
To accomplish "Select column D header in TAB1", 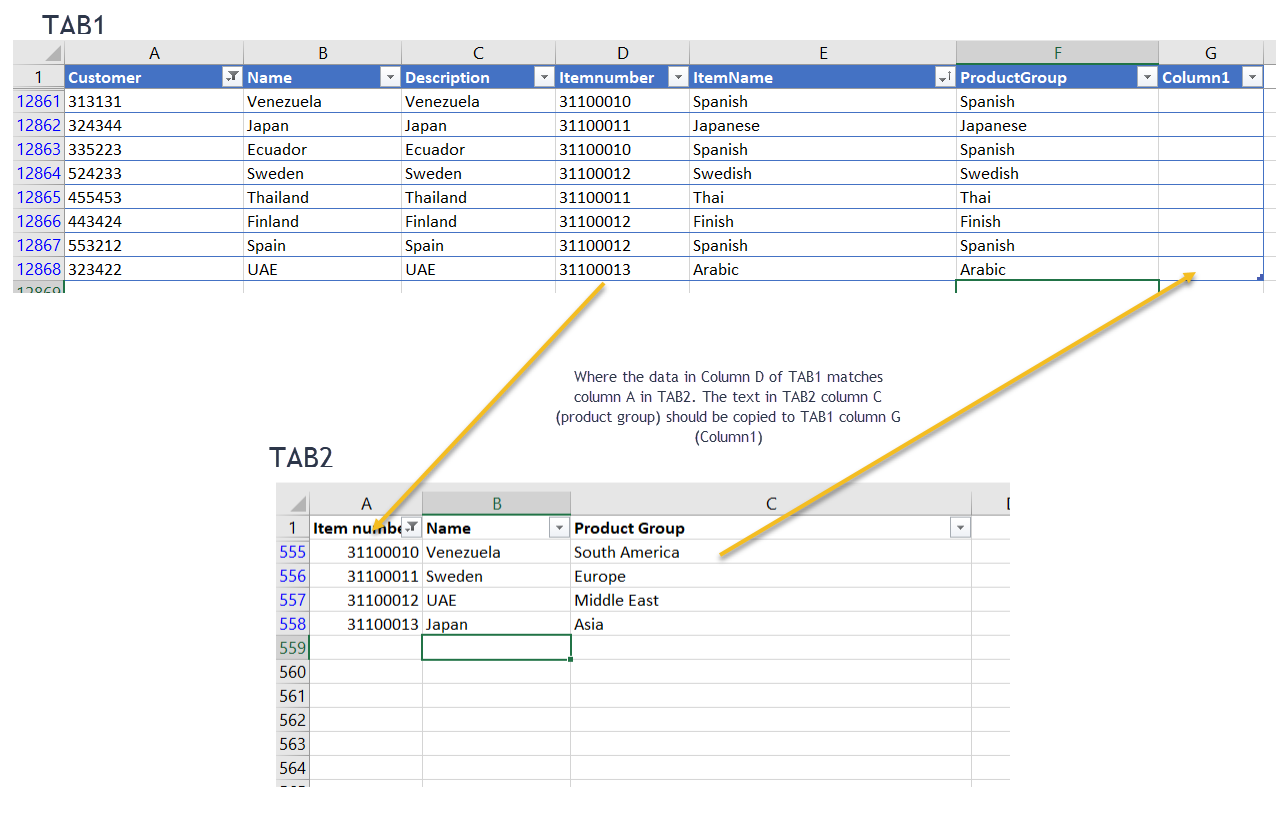I will coord(623,53).
